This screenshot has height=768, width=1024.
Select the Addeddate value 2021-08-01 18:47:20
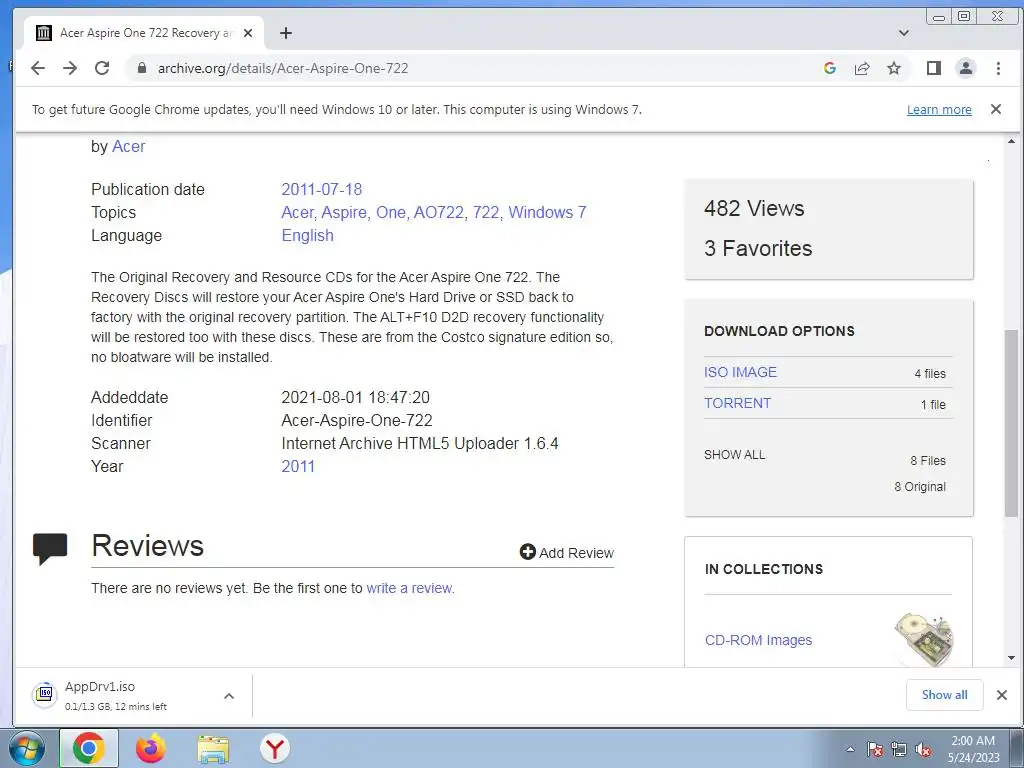(x=355, y=397)
